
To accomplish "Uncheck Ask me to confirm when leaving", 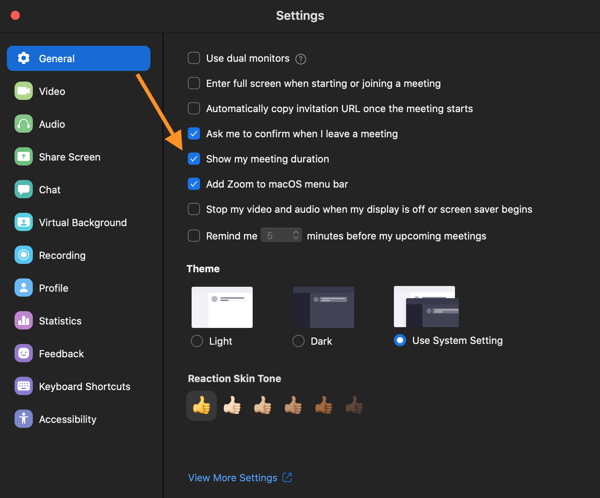I will coord(194,134).
